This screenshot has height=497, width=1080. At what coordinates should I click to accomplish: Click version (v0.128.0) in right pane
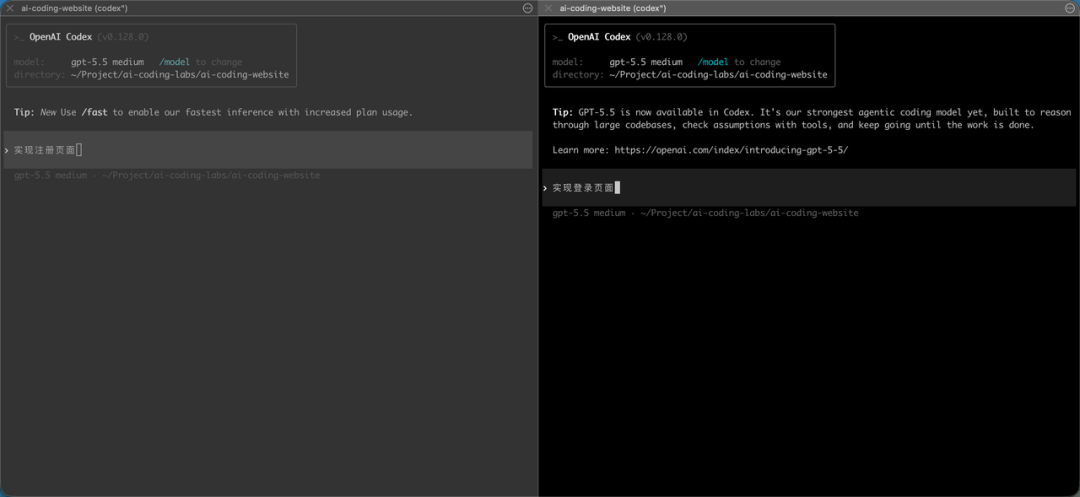pyautogui.click(x=662, y=37)
